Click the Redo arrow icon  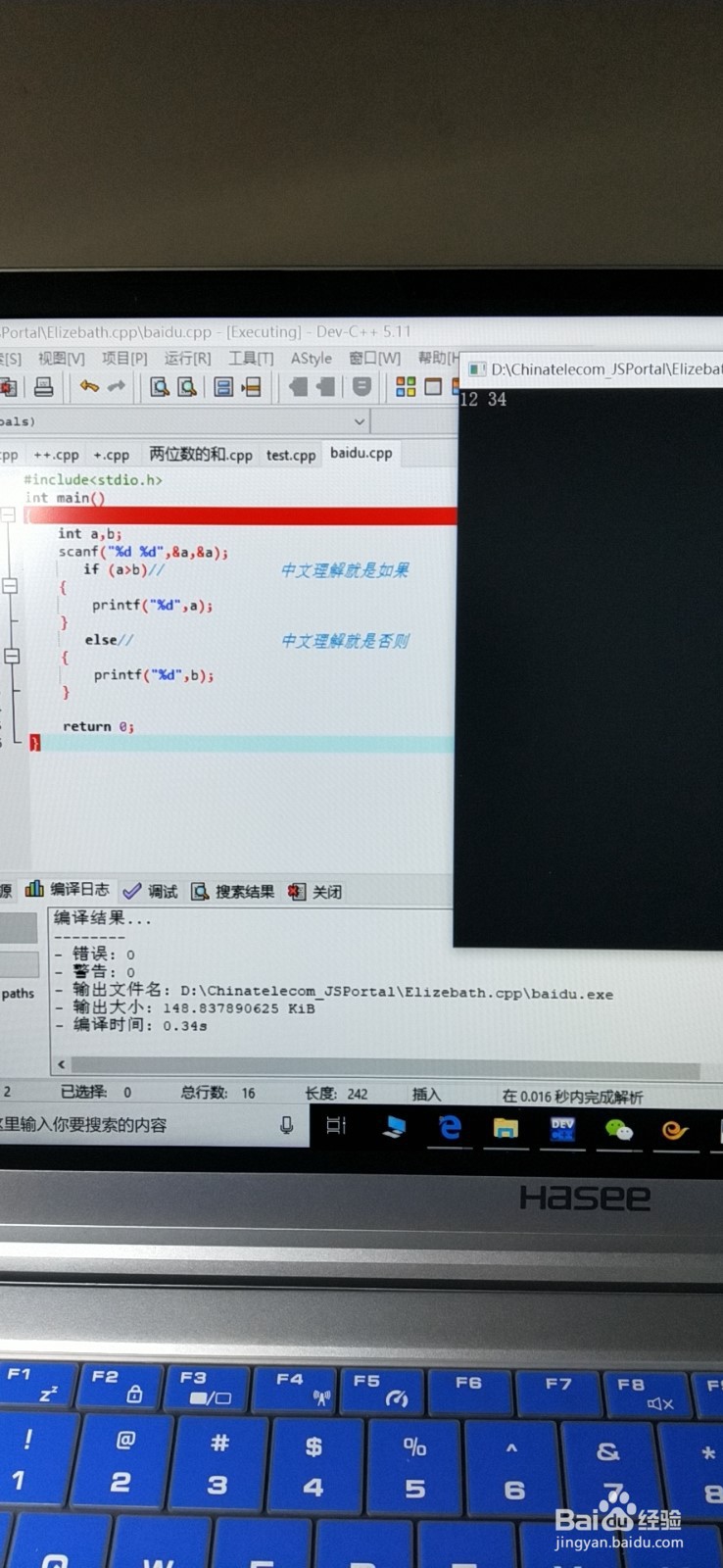pos(117,387)
